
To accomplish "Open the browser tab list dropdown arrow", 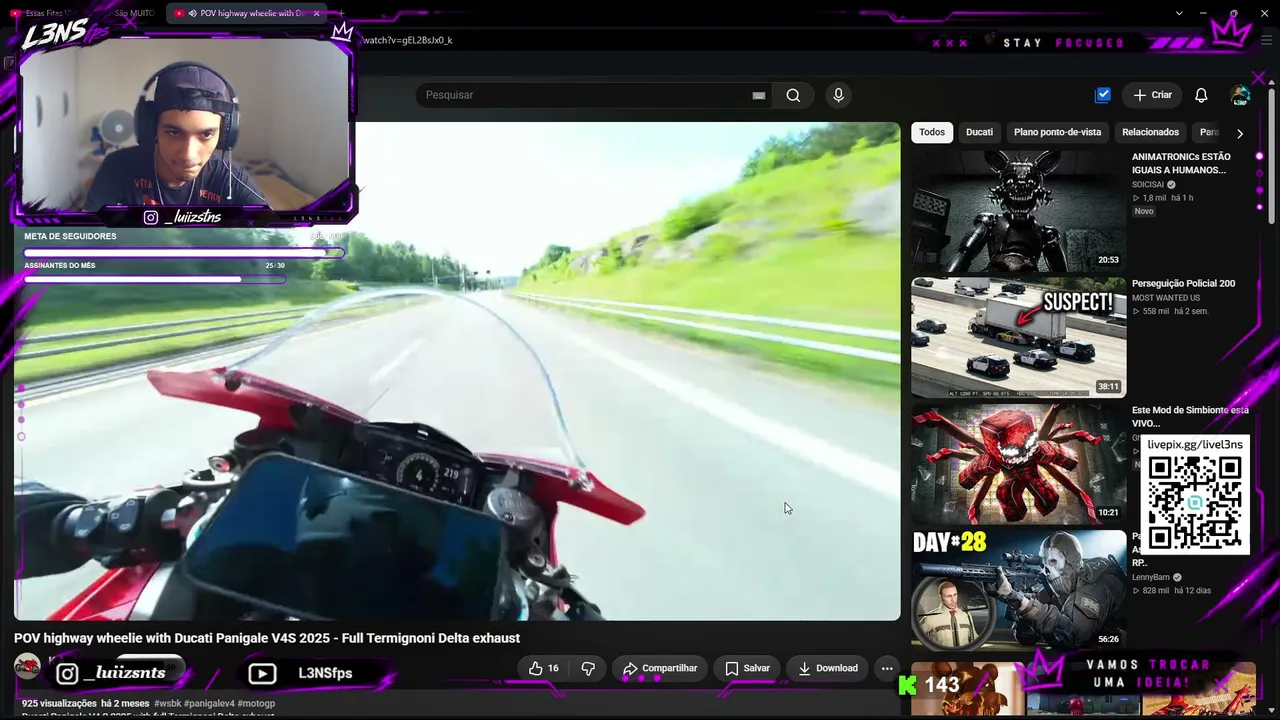I will [1179, 13].
